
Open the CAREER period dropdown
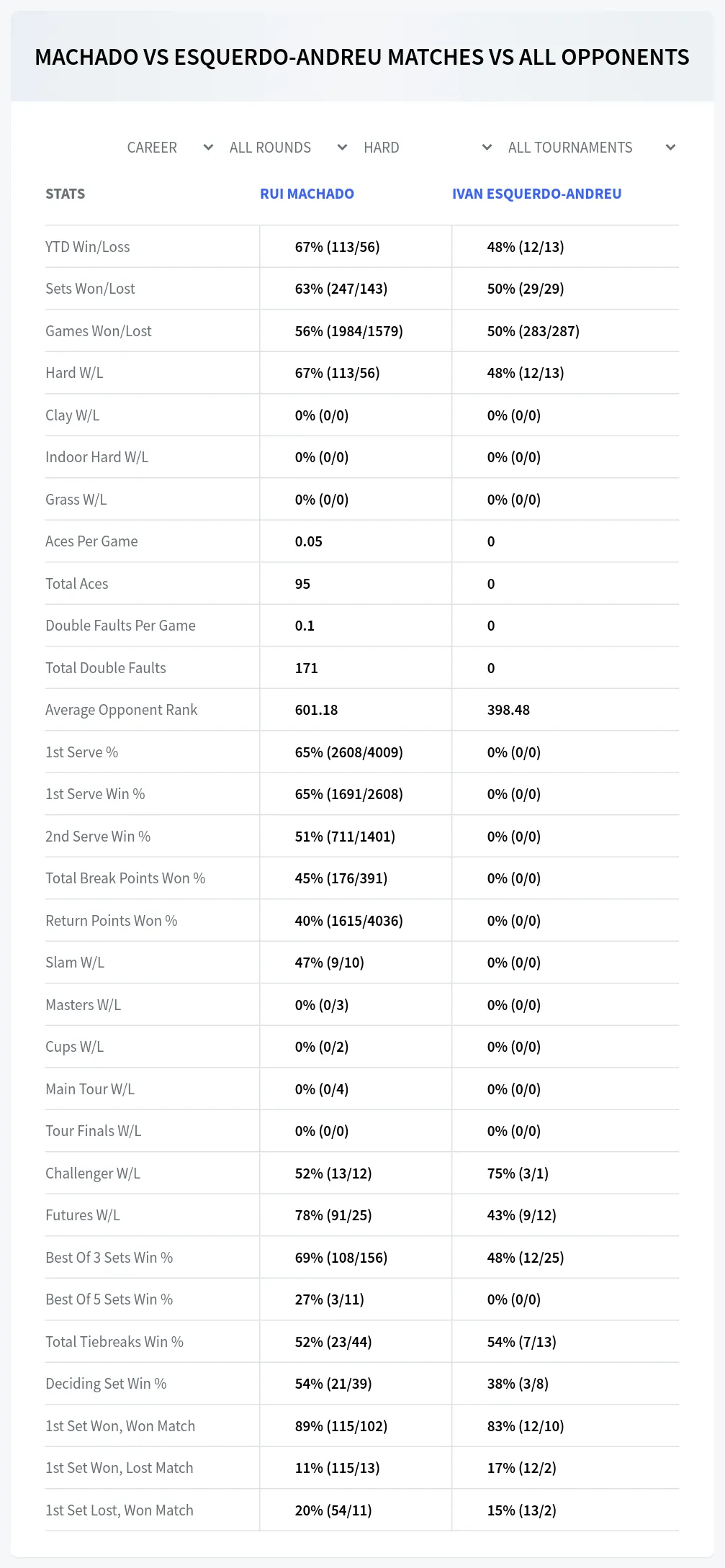pos(168,148)
